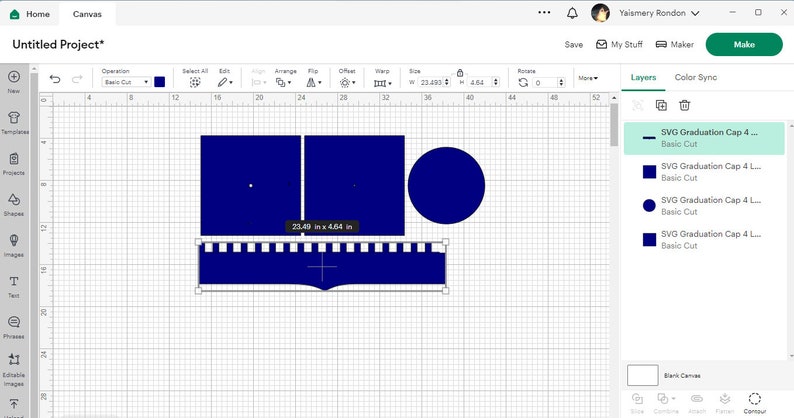Click the Contour tool
Viewport: 794px width, 418px height.
tap(755, 403)
